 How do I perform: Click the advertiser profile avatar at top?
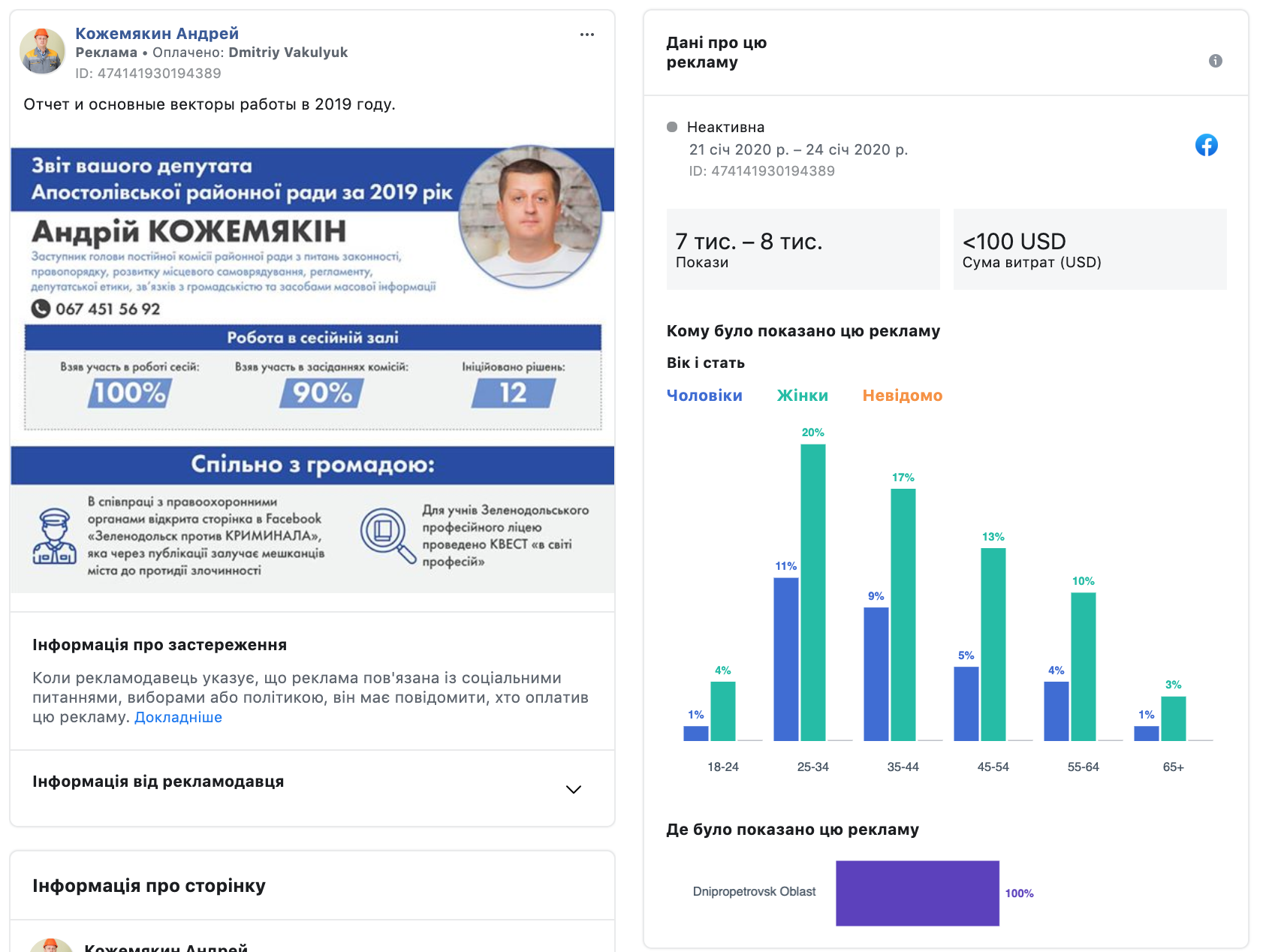42,52
